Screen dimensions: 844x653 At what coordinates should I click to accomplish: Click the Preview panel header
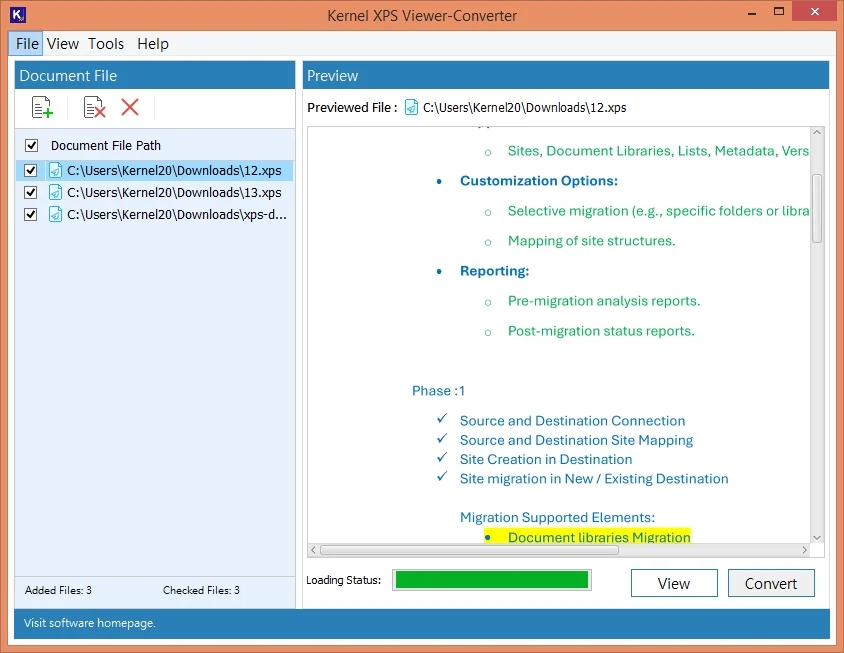(x=566, y=75)
